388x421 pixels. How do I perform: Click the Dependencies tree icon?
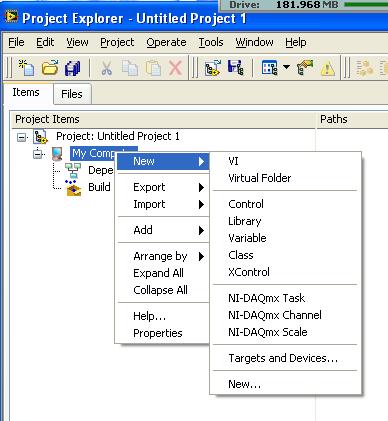click(x=73, y=171)
